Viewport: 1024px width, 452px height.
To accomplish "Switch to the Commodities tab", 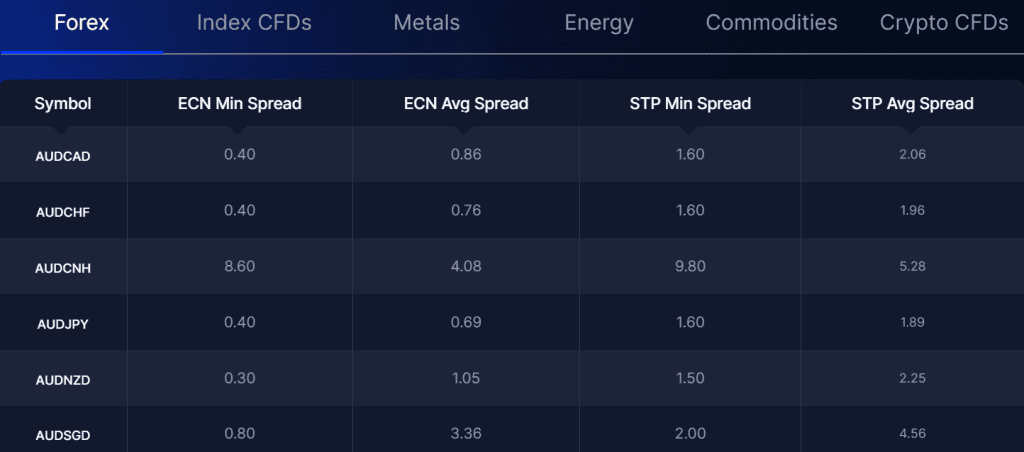I will pos(771,23).
